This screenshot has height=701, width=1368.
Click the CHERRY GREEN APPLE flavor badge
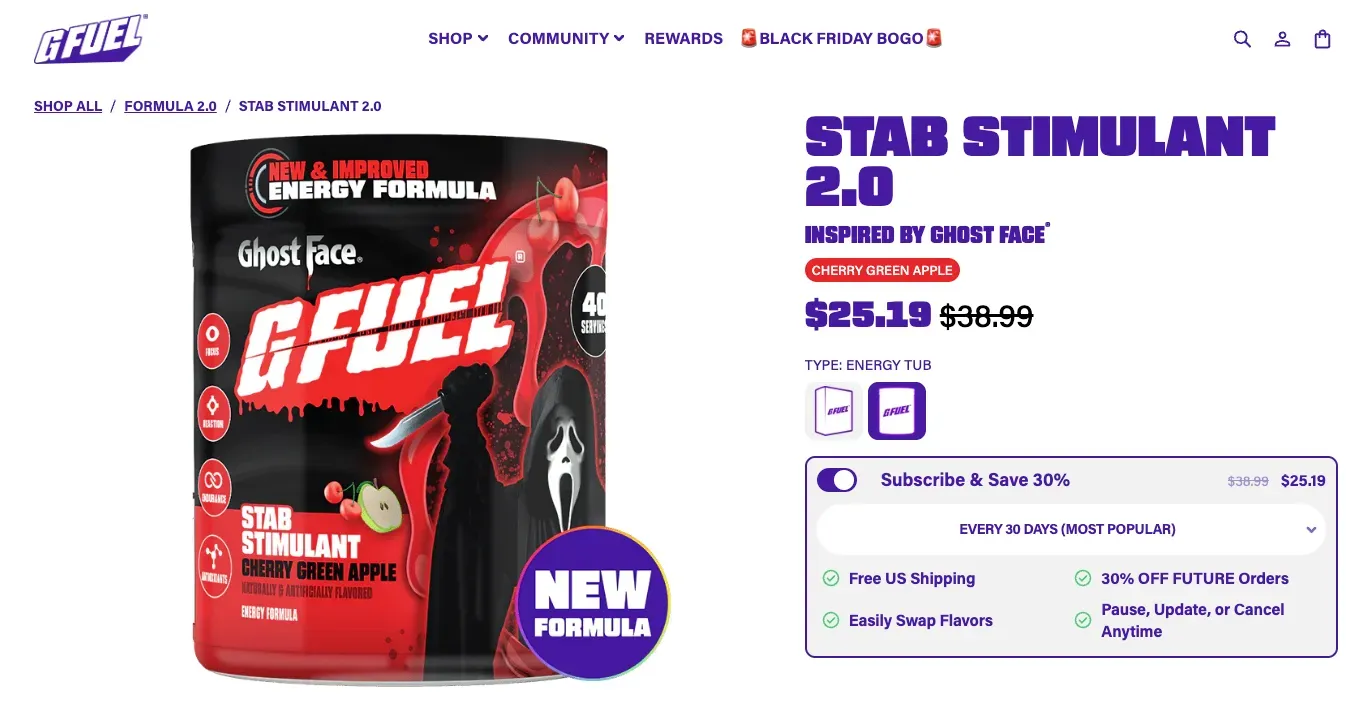point(882,269)
